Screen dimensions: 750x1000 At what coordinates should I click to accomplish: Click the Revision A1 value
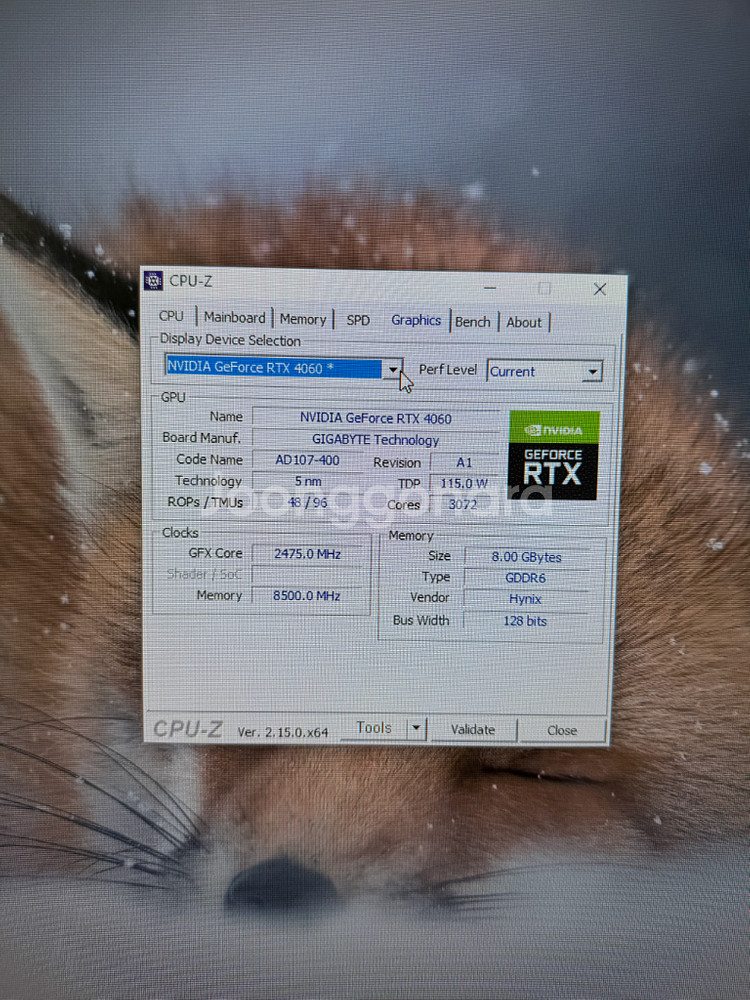point(464,462)
